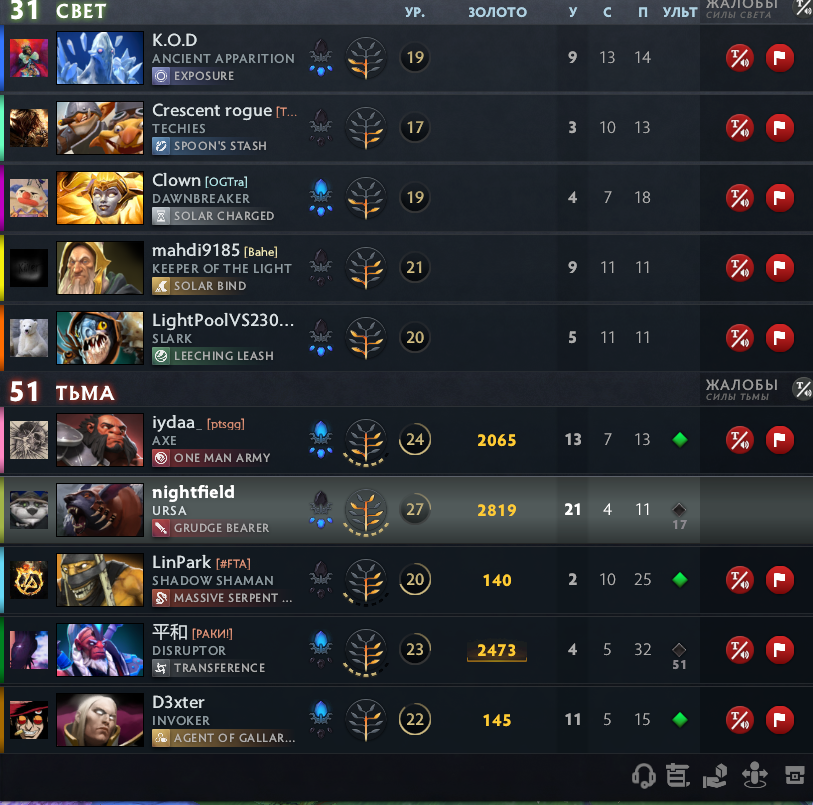This screenshot has height=805, width=813.
Task: Click LinPark's player avatar
Action: click(29, 580)
